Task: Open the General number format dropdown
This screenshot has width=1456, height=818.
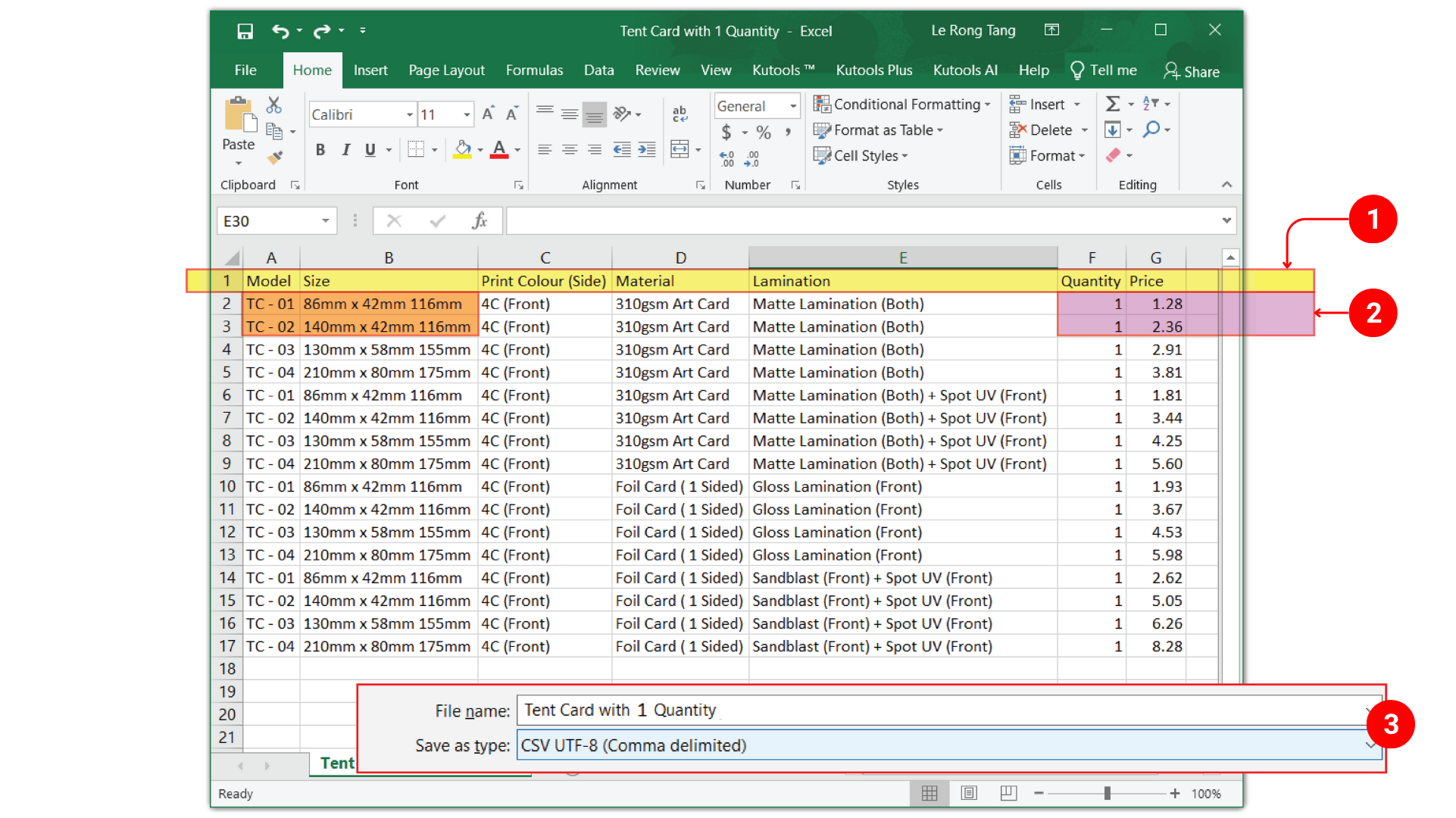Action: tap(793, 106)
